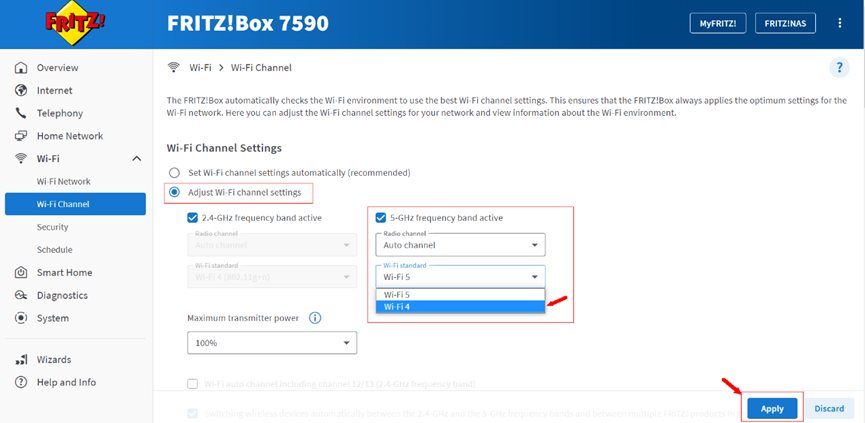Open the 2.4-GHz Radio channel dropdown
The image size is (865, 423).
tap(272, 245)
